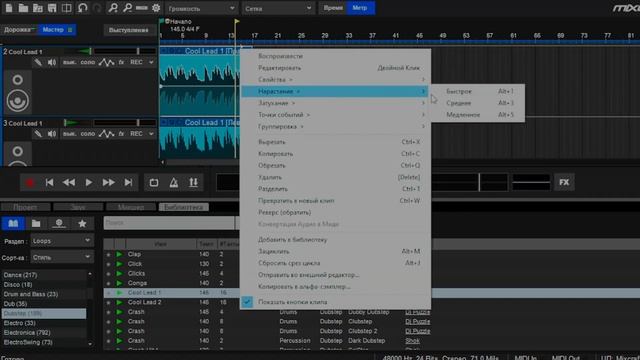The image size is (640, 360).
Task: Click the Save project floppy icon
Action: click(52, 8)
